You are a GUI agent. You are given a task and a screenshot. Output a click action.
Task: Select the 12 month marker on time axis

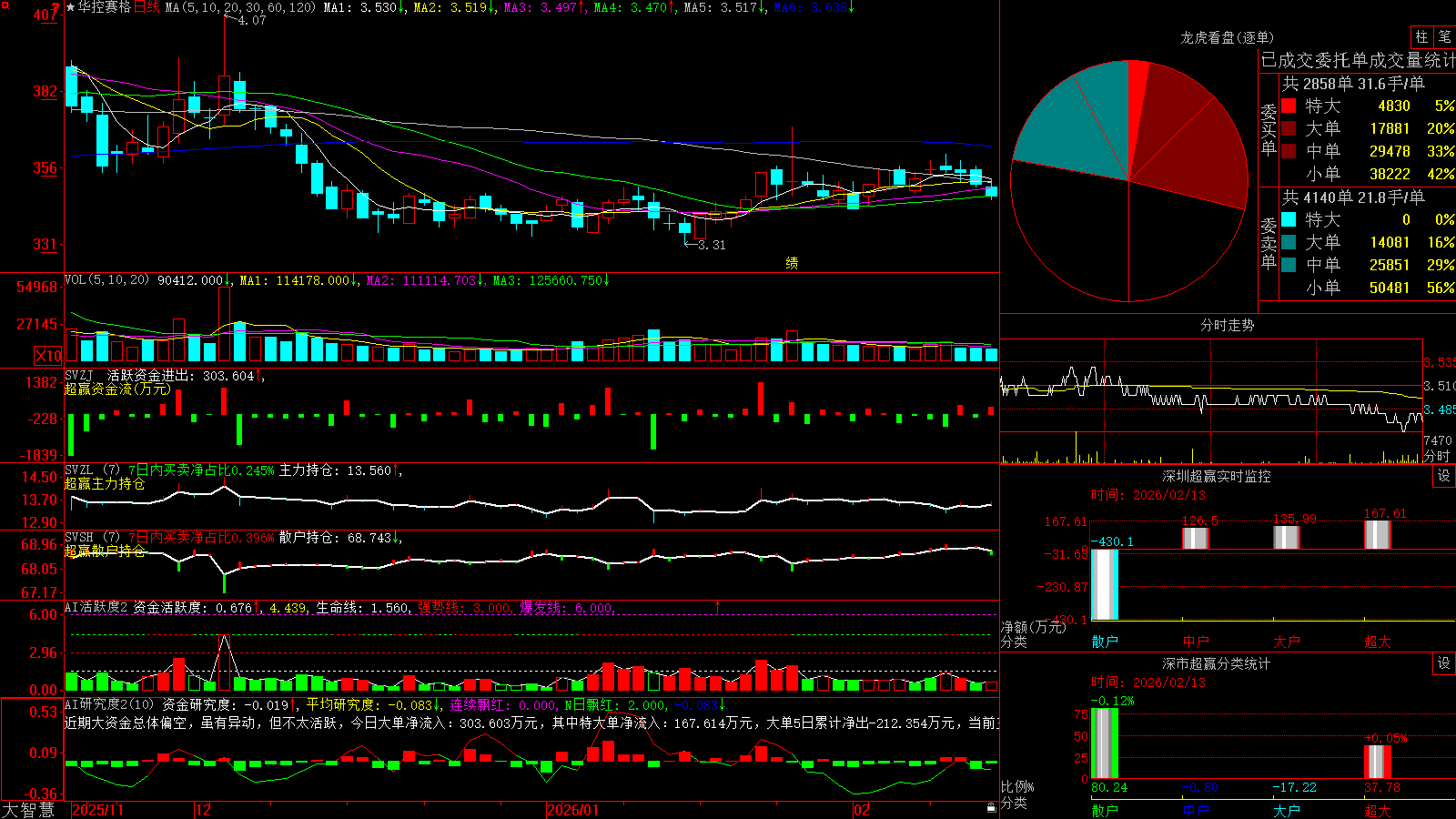(204, 810)
